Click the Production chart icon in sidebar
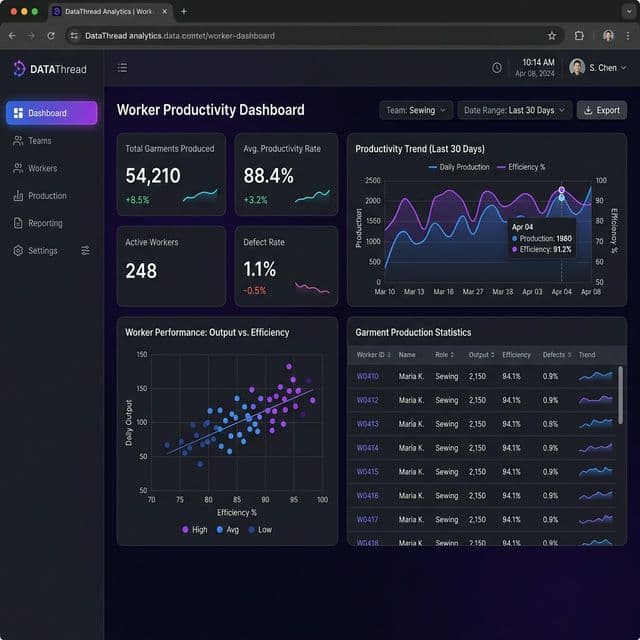 point(18,196)
